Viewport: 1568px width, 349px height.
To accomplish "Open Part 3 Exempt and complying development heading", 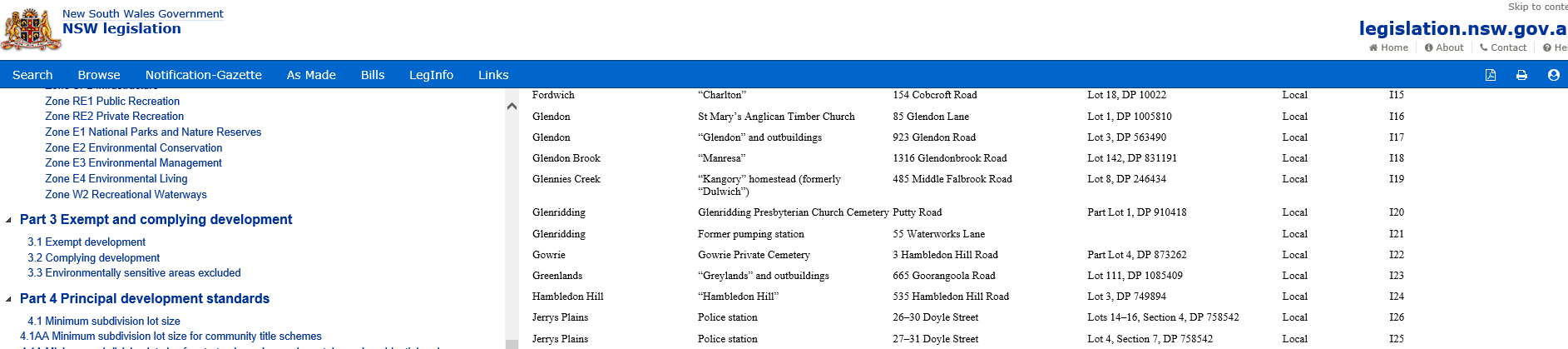I will [x=156, y=220].
